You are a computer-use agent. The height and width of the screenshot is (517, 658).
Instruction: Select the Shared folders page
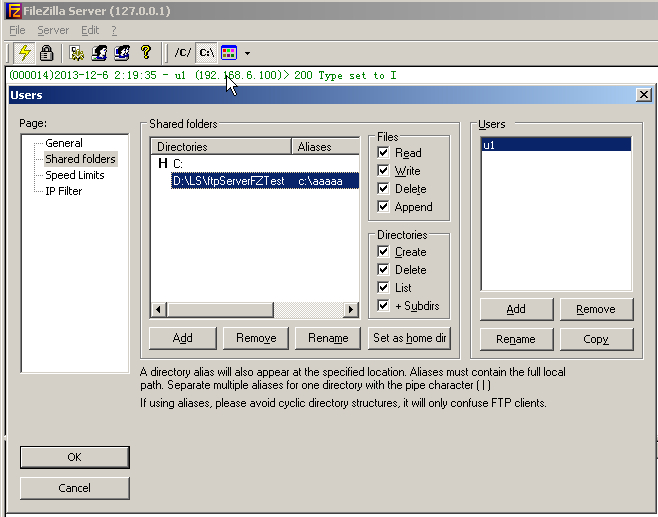point(80,159)
